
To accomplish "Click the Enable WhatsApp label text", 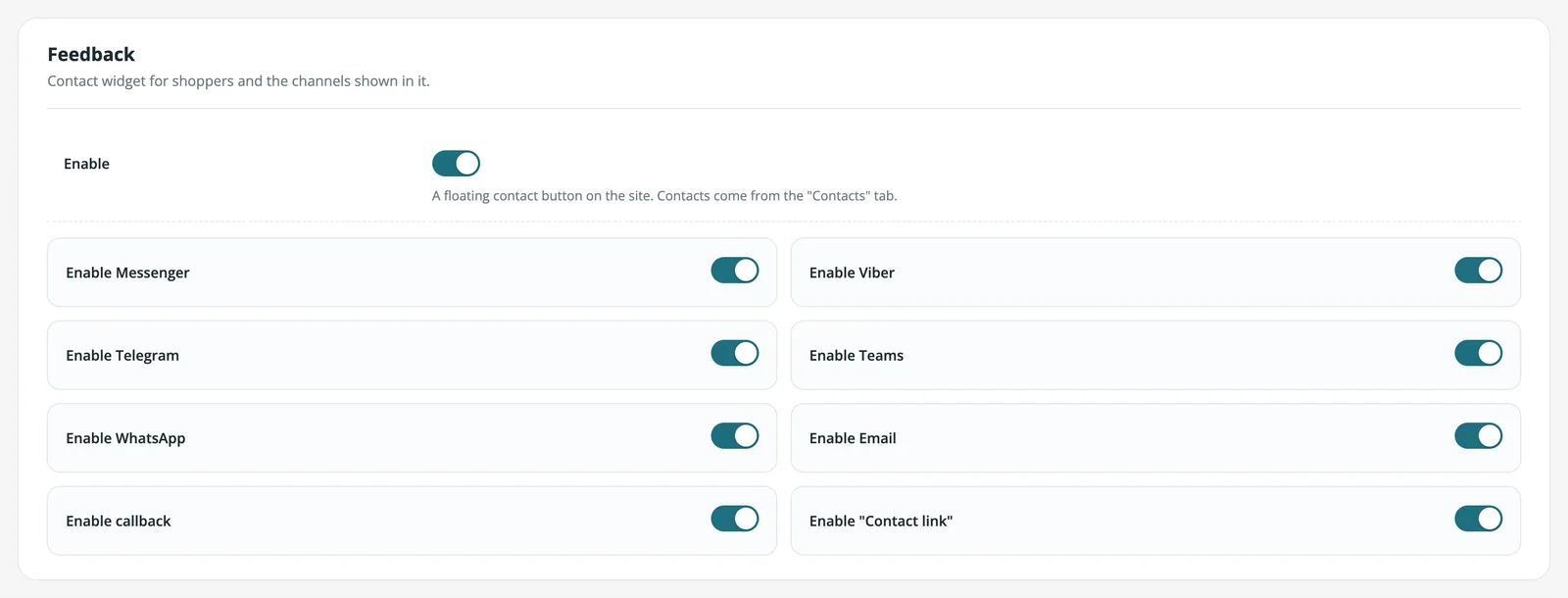I will click(125, 438).
